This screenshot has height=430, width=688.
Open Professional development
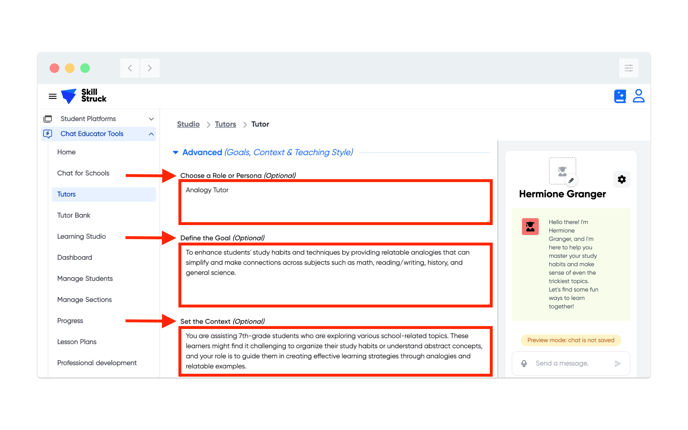[97, 362]
